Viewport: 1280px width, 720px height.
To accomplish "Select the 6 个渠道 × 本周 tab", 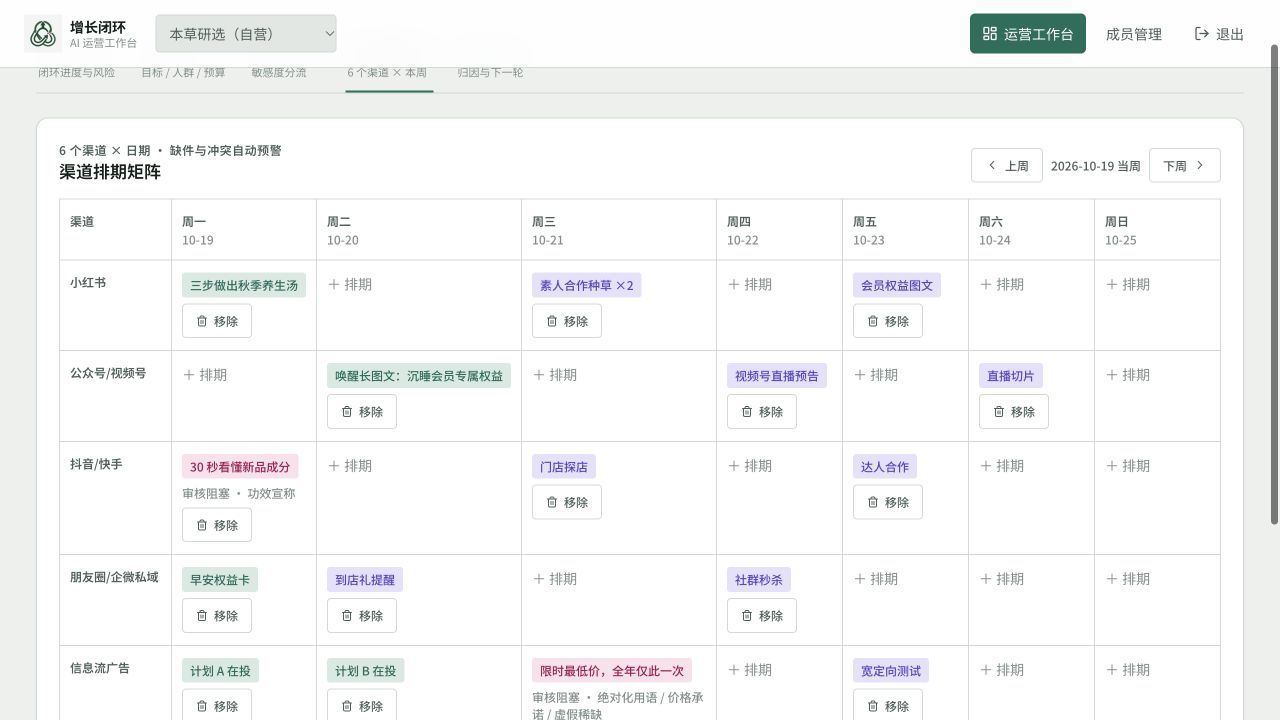I will [x=388, y=73].
